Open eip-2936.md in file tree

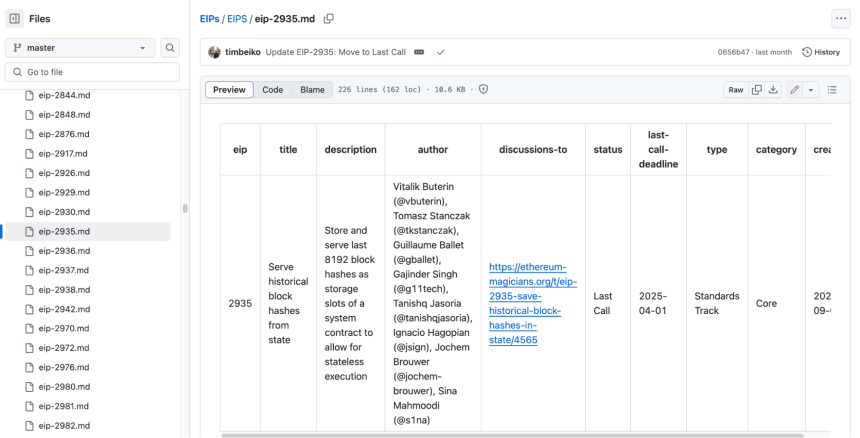click(x=64, y=251)
